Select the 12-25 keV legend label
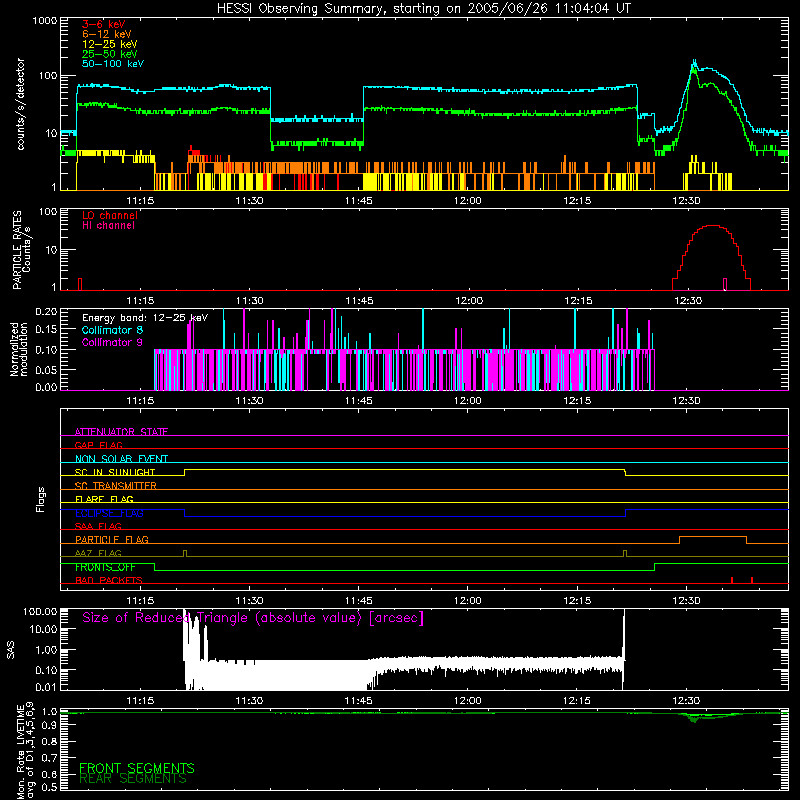 click(x=109, y=44)
